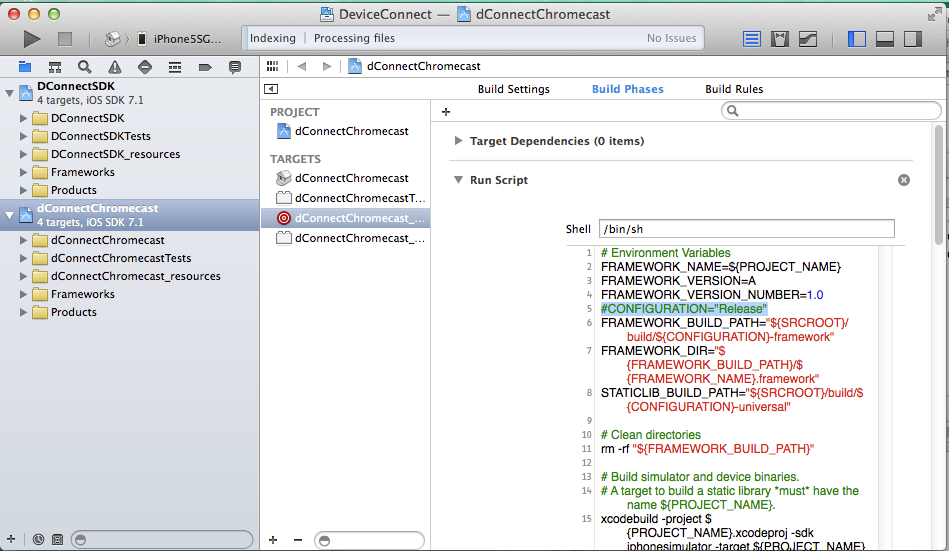
Task: Click the Stop button in toolbar
Action: coord(64,39)
